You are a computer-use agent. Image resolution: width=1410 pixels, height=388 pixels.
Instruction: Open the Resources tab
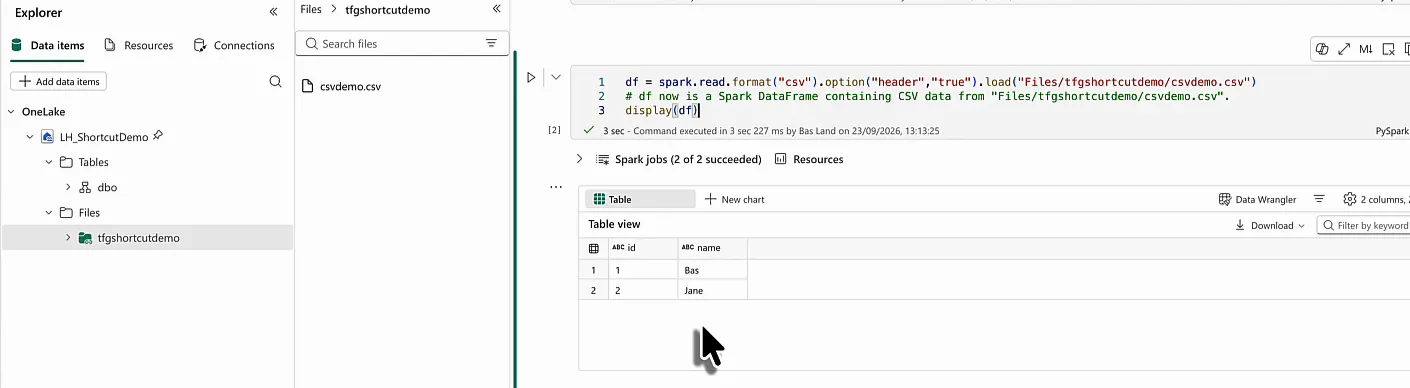click(139, 45)
